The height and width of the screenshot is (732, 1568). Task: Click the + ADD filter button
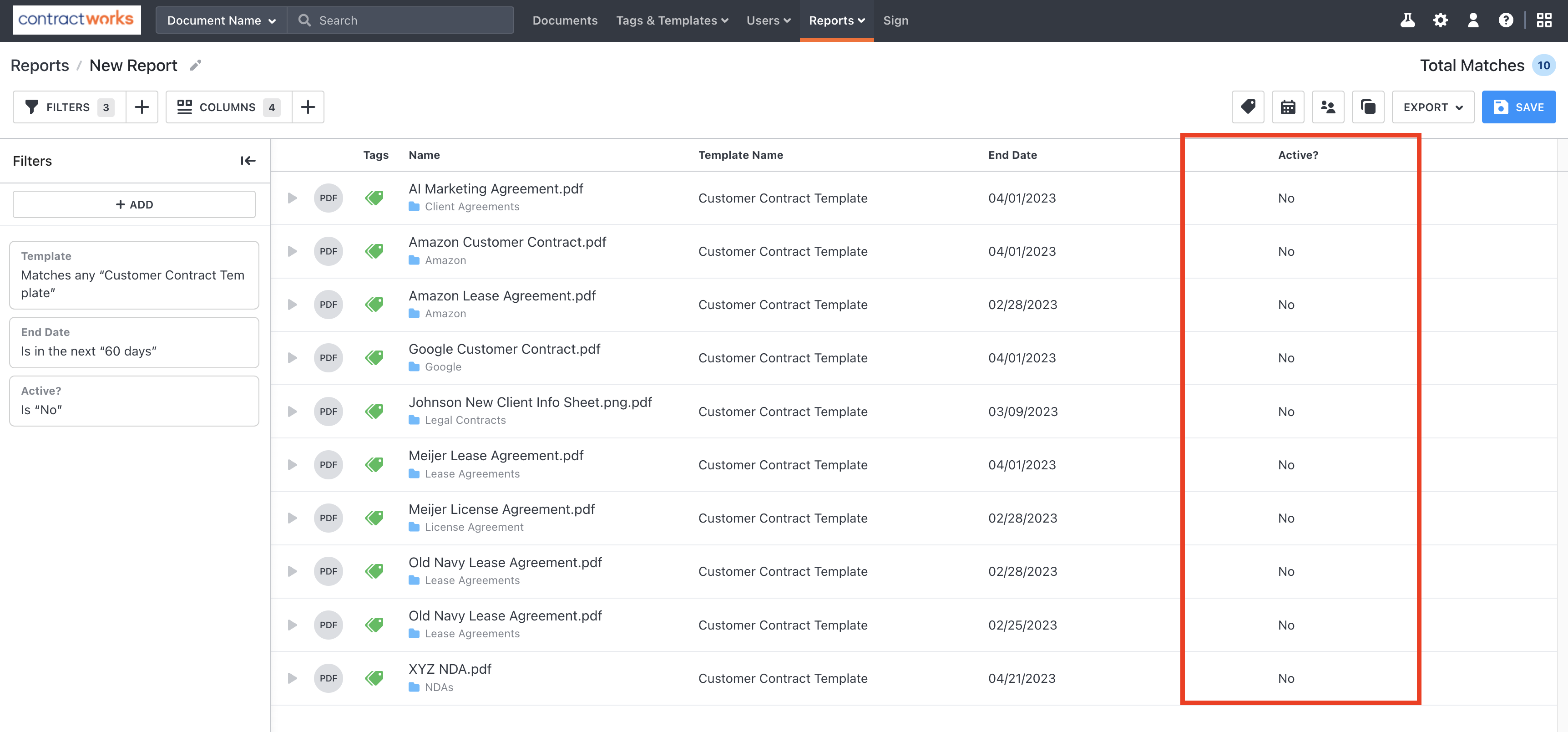134,204
